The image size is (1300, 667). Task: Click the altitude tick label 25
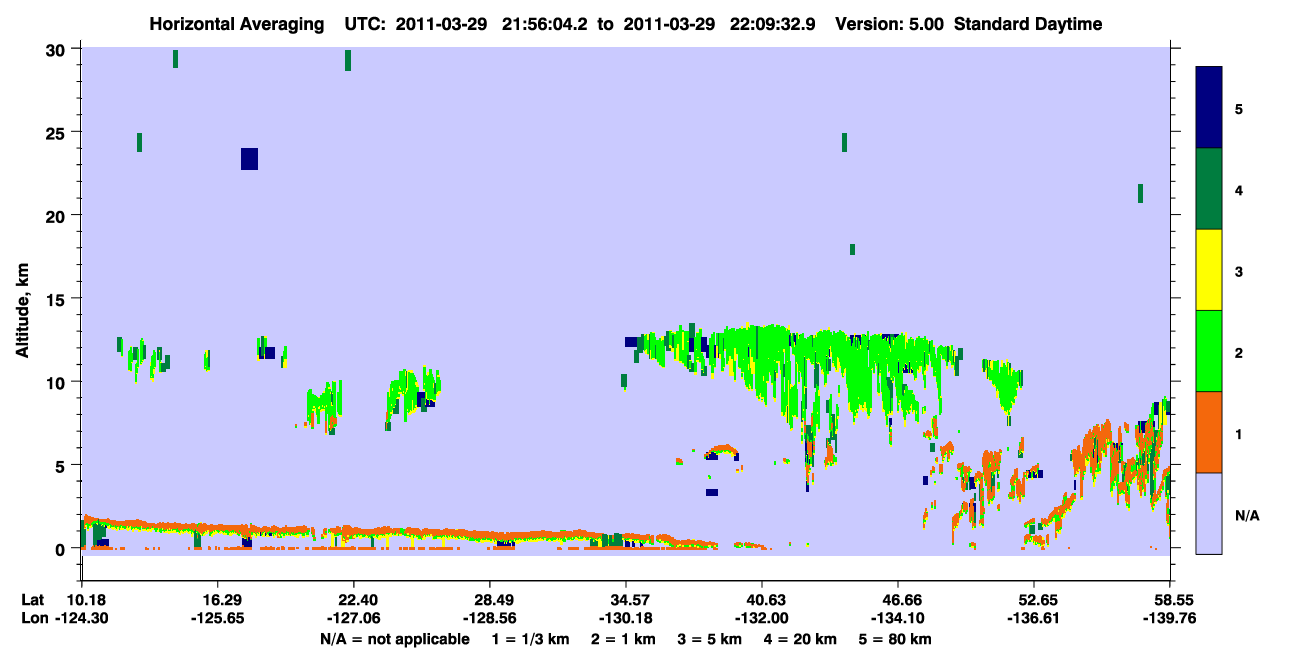(58, 132)
